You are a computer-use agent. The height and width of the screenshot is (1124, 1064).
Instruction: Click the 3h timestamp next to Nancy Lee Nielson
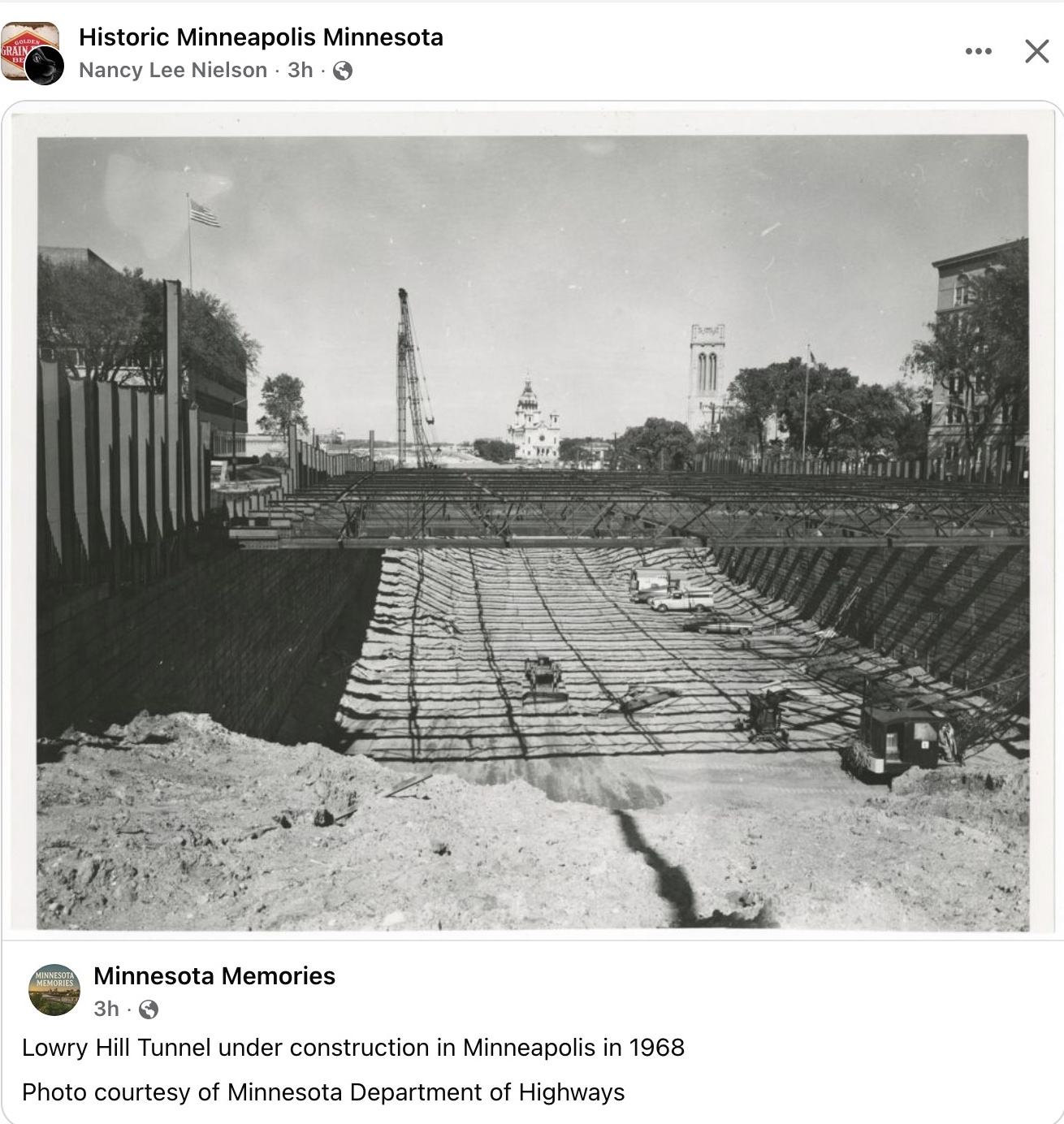(x=300, y=71)
